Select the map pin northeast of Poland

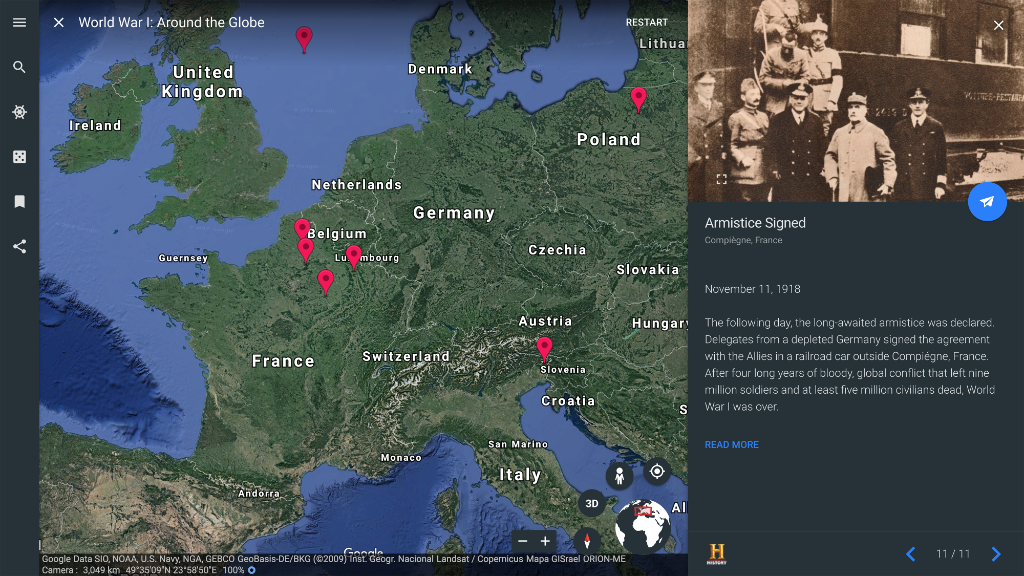point(638,99)
